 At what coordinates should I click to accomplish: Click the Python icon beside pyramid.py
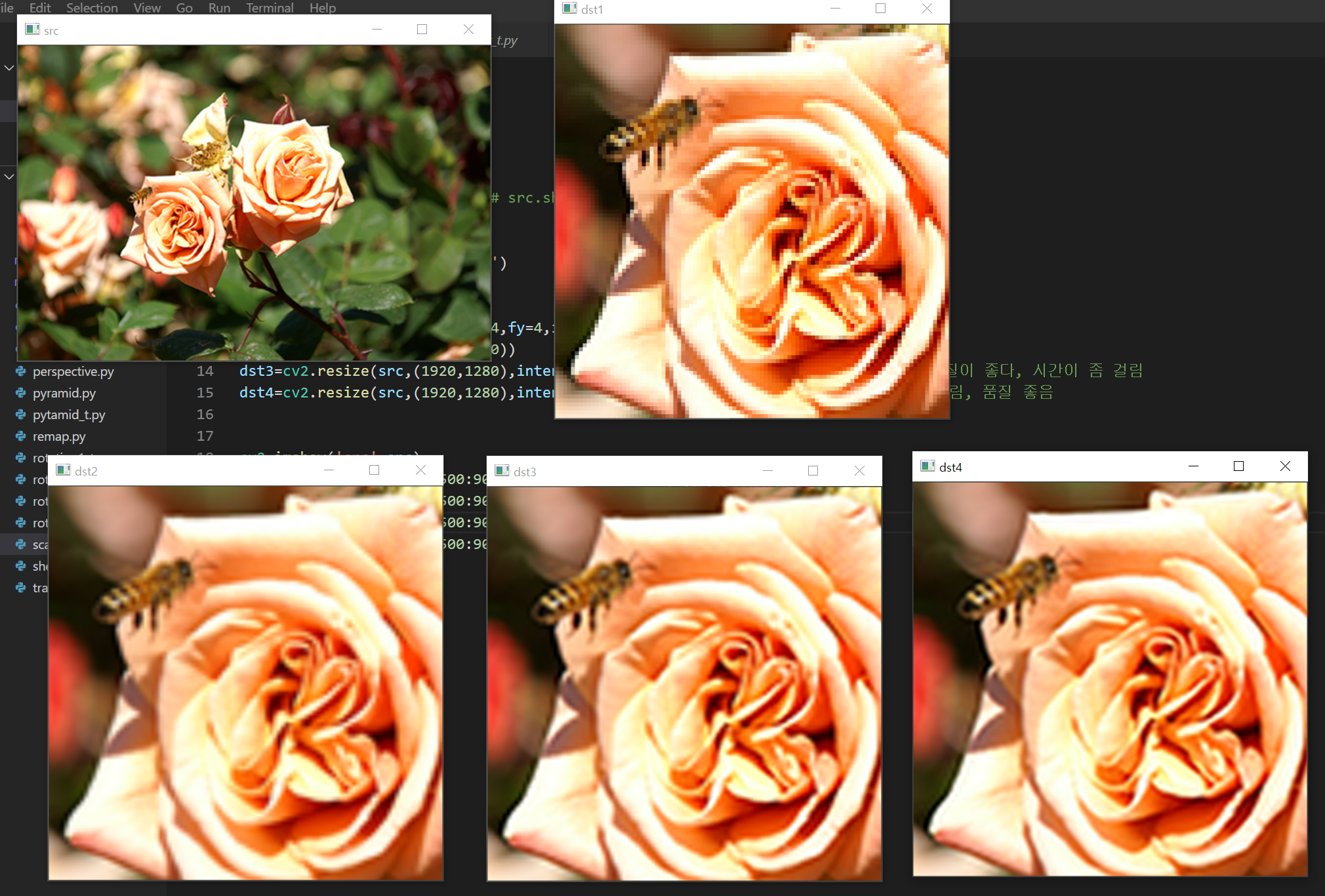tap(21, 393)
